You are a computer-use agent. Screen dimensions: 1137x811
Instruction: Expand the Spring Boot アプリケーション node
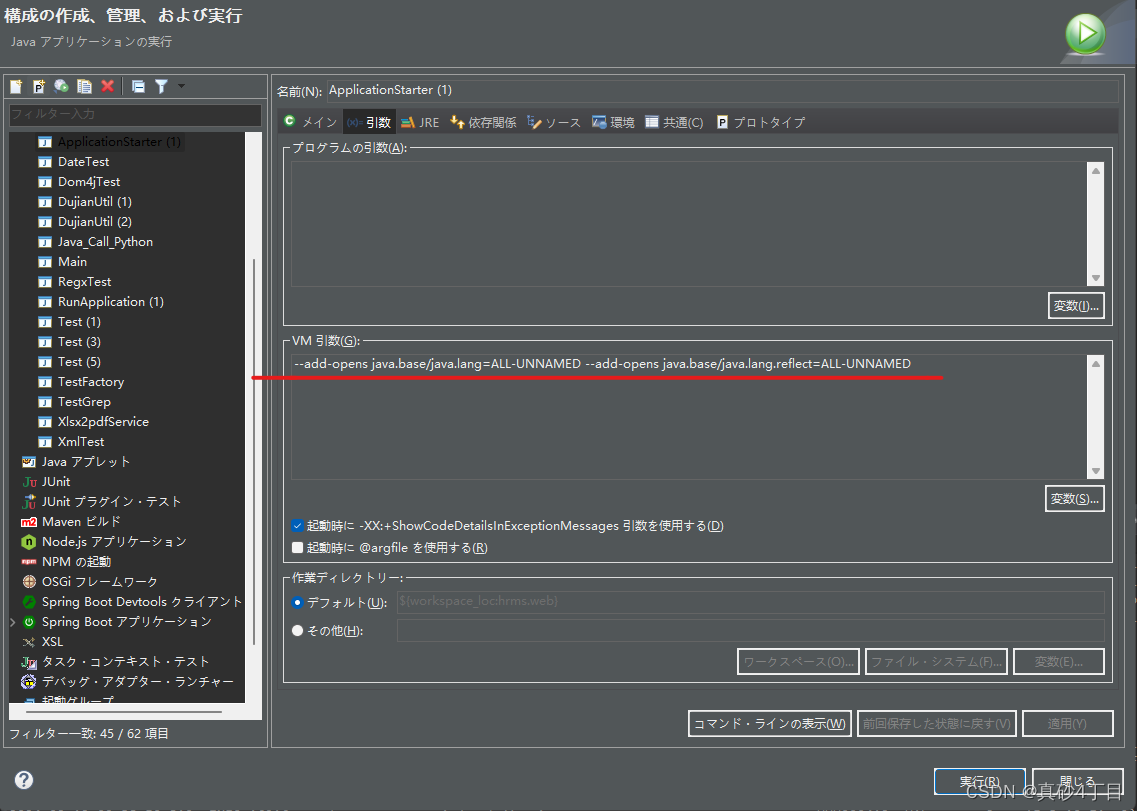tap(13, 621)
